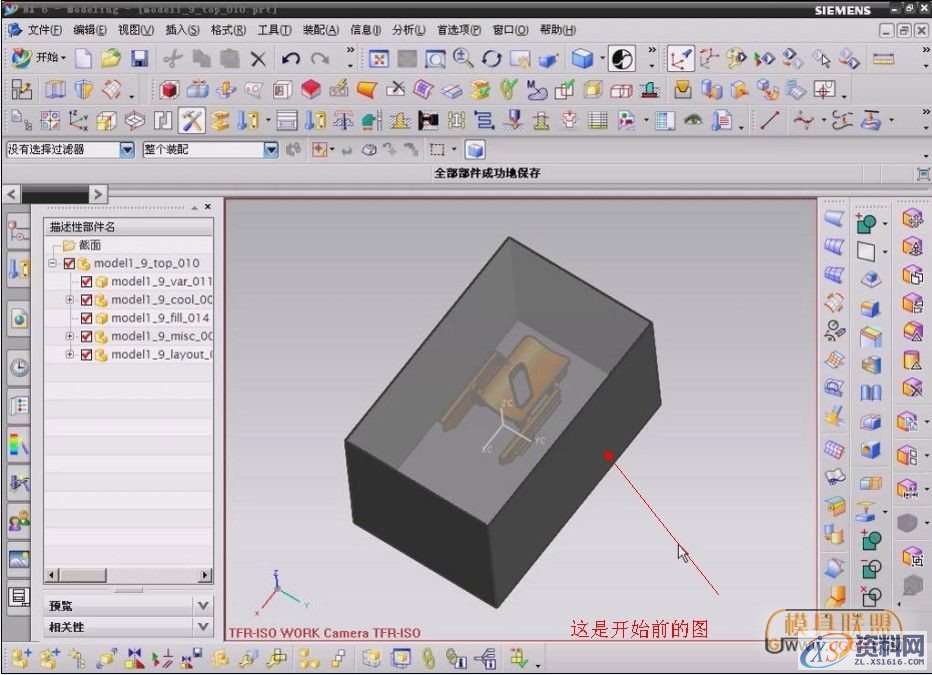Image resolution: width=932 pixels, height=675 pixels.
Task: Click the Open file folder icon
Action: [x=113, y=58]
